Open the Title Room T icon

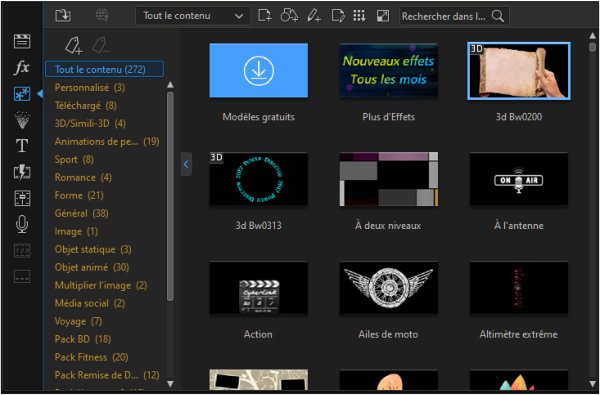pyautogui.click(x=22, y=146)
